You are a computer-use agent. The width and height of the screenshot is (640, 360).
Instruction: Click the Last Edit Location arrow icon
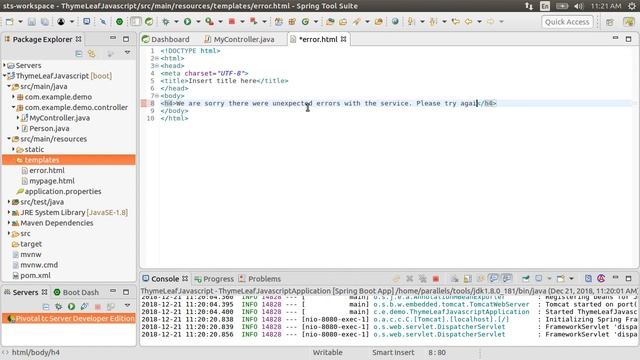pos(456,22)
